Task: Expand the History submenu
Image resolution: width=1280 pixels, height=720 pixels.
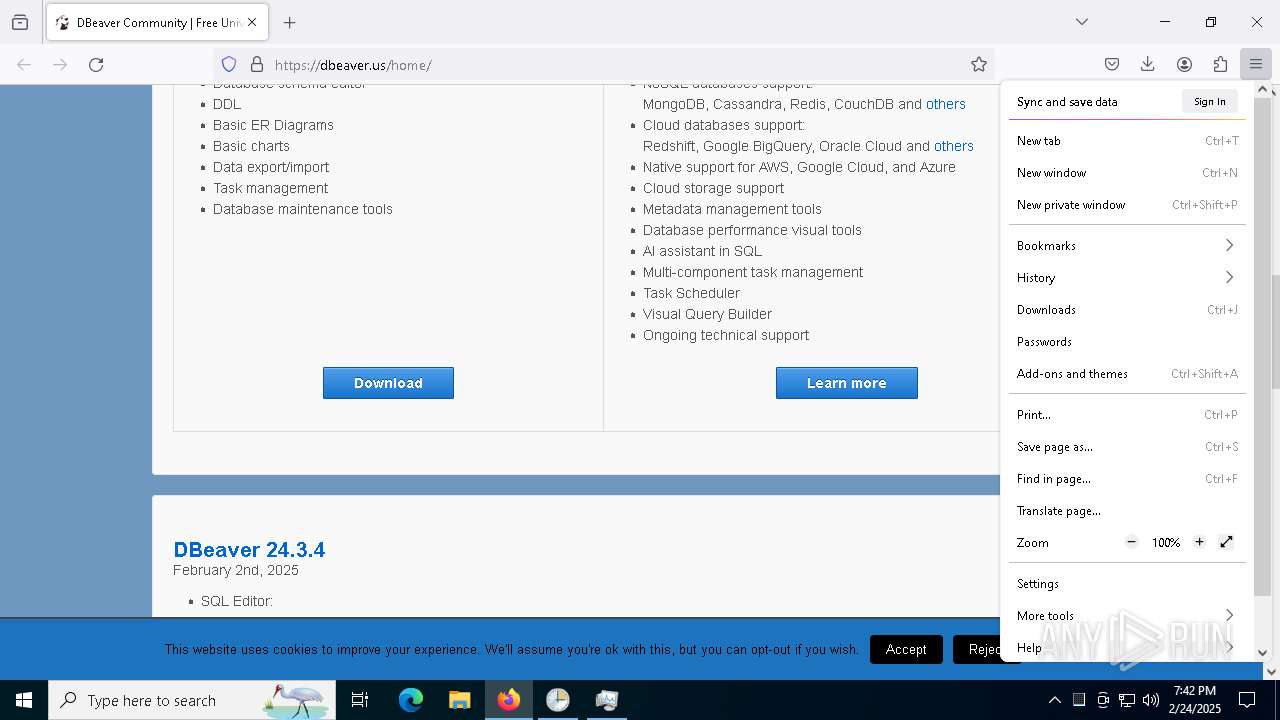Action: [1127, 278]
